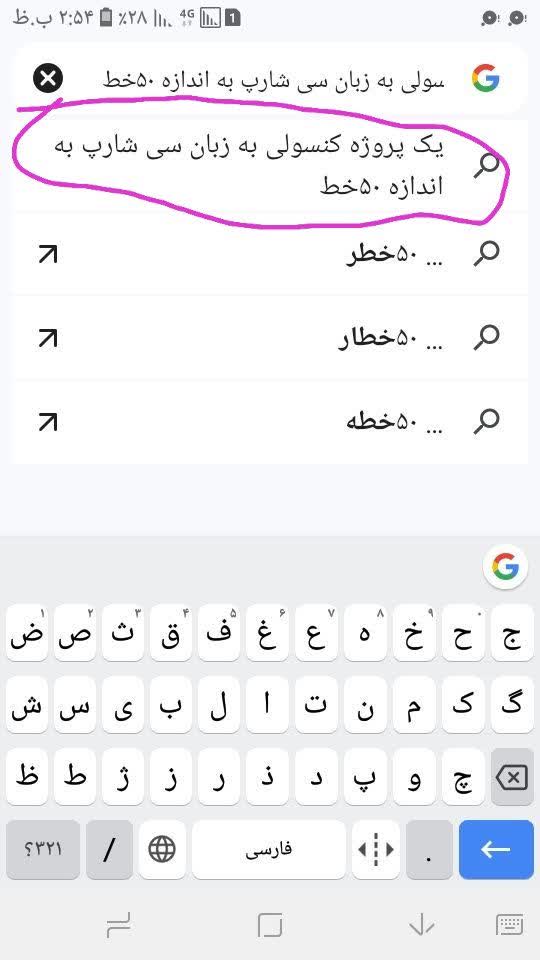Image resolution: width=540 pixels, height=960 pixels.
Task: Tap the فارسی space bar
Action: coord(269,849)
